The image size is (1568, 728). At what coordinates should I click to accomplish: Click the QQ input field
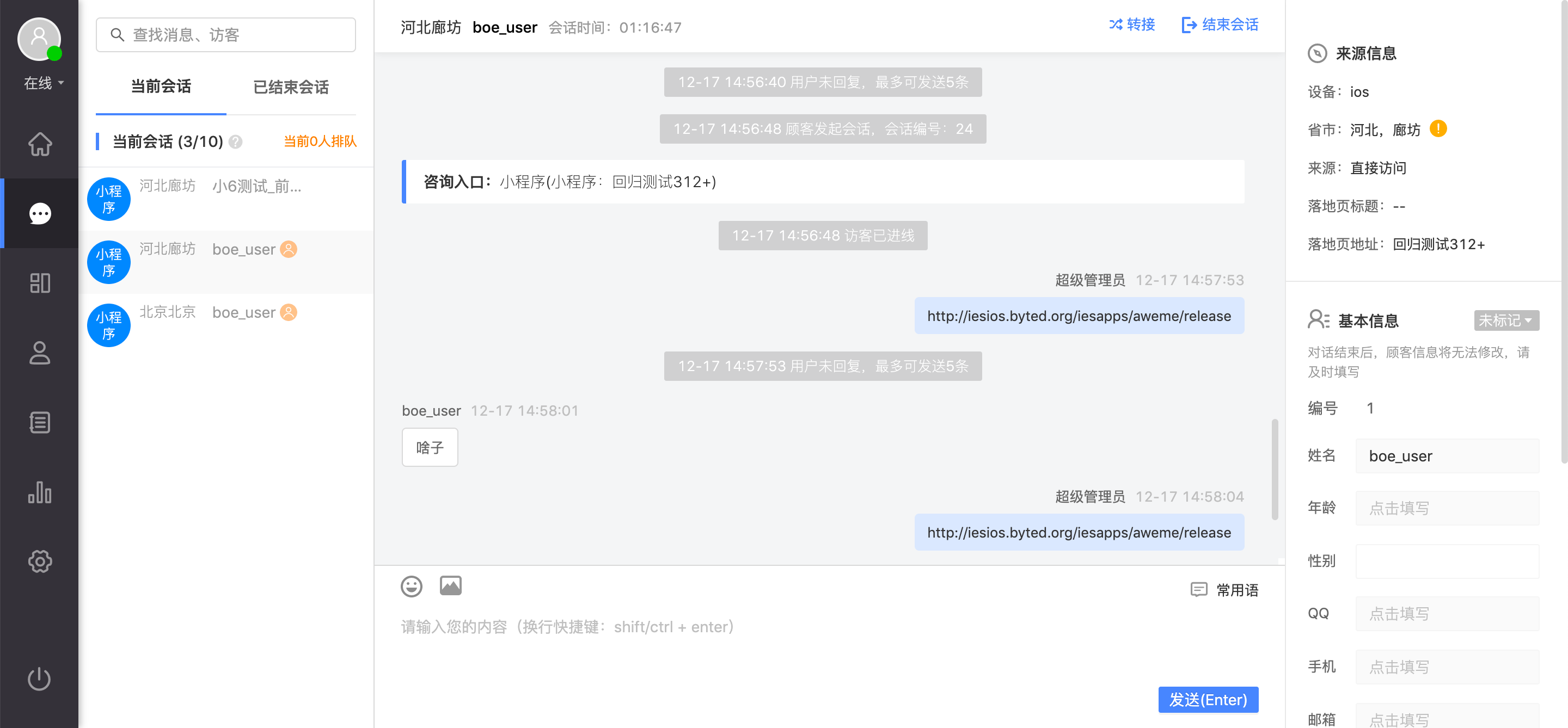point(1447,614)
